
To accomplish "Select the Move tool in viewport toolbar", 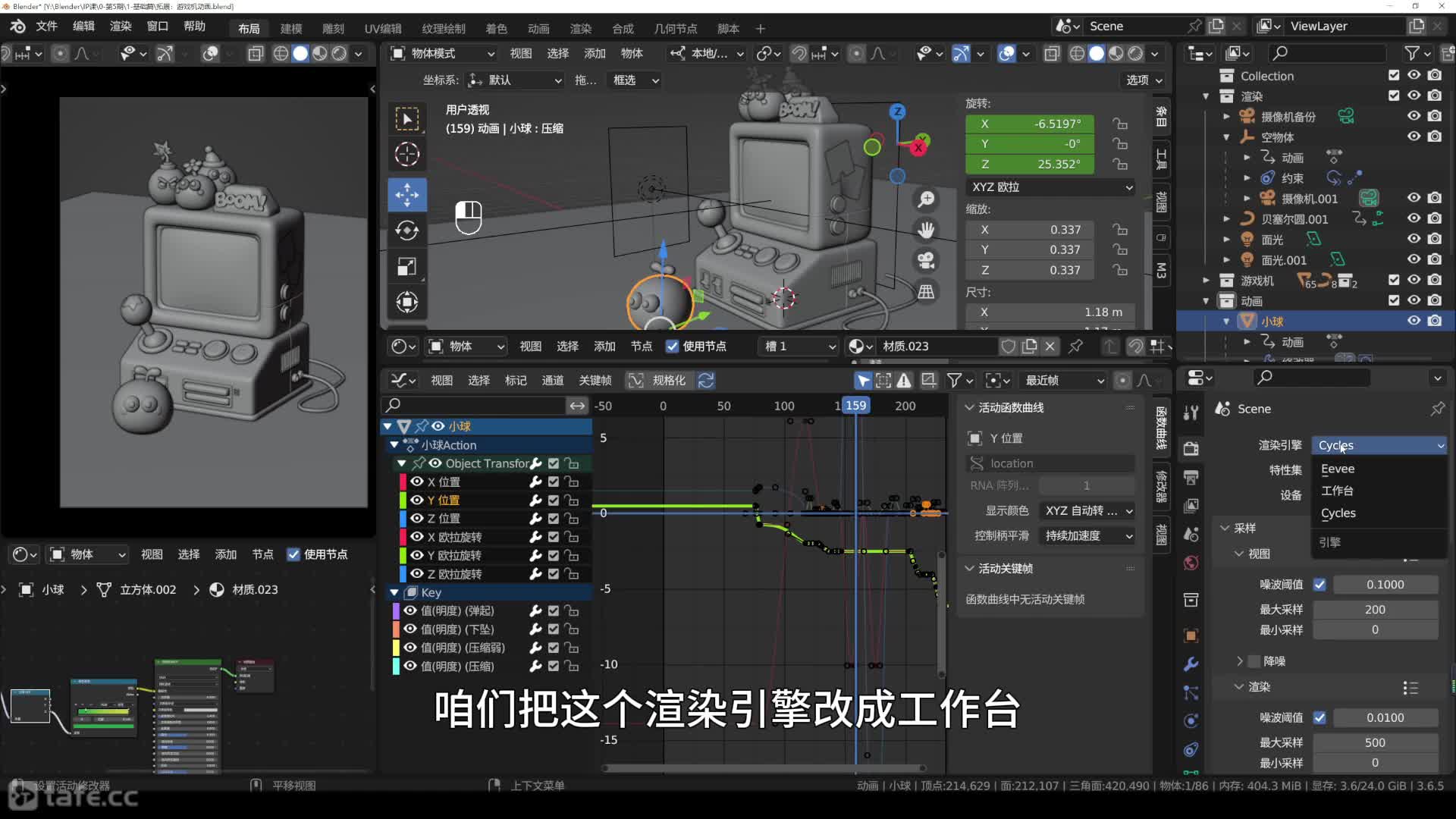I will [407, 194].
